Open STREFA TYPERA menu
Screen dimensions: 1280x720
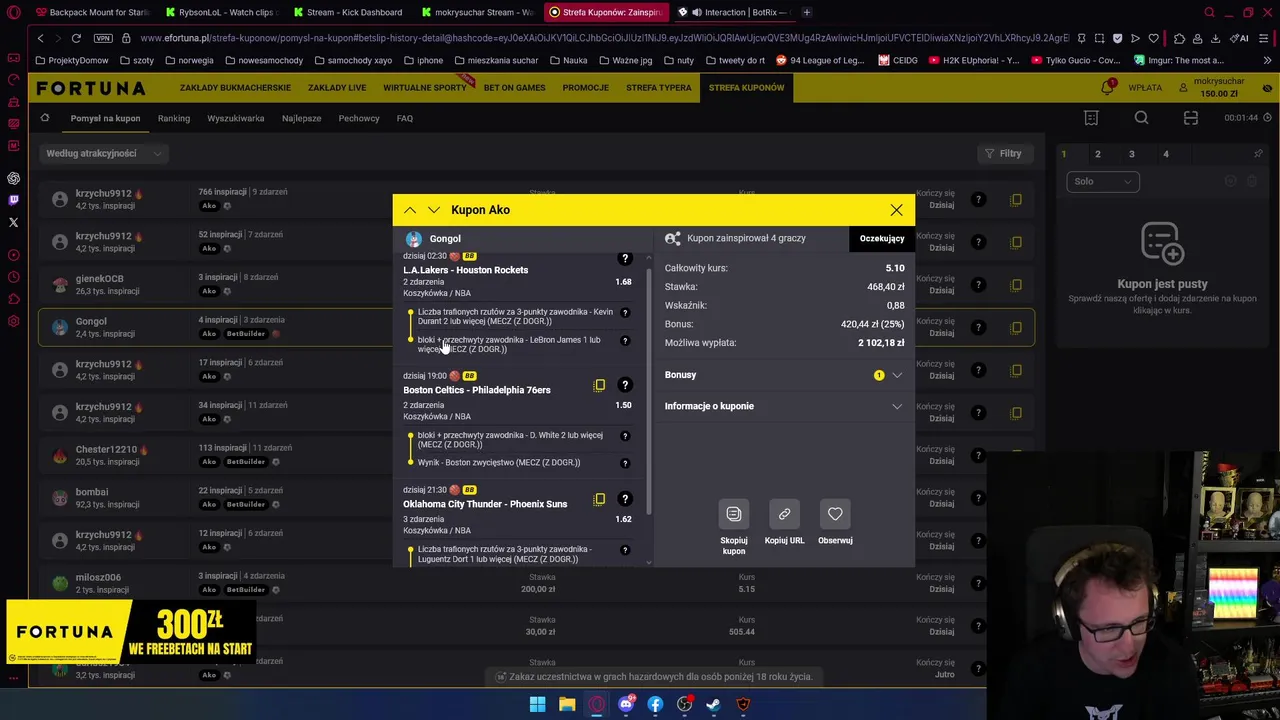pyautogui.click(x=658, y=88)
